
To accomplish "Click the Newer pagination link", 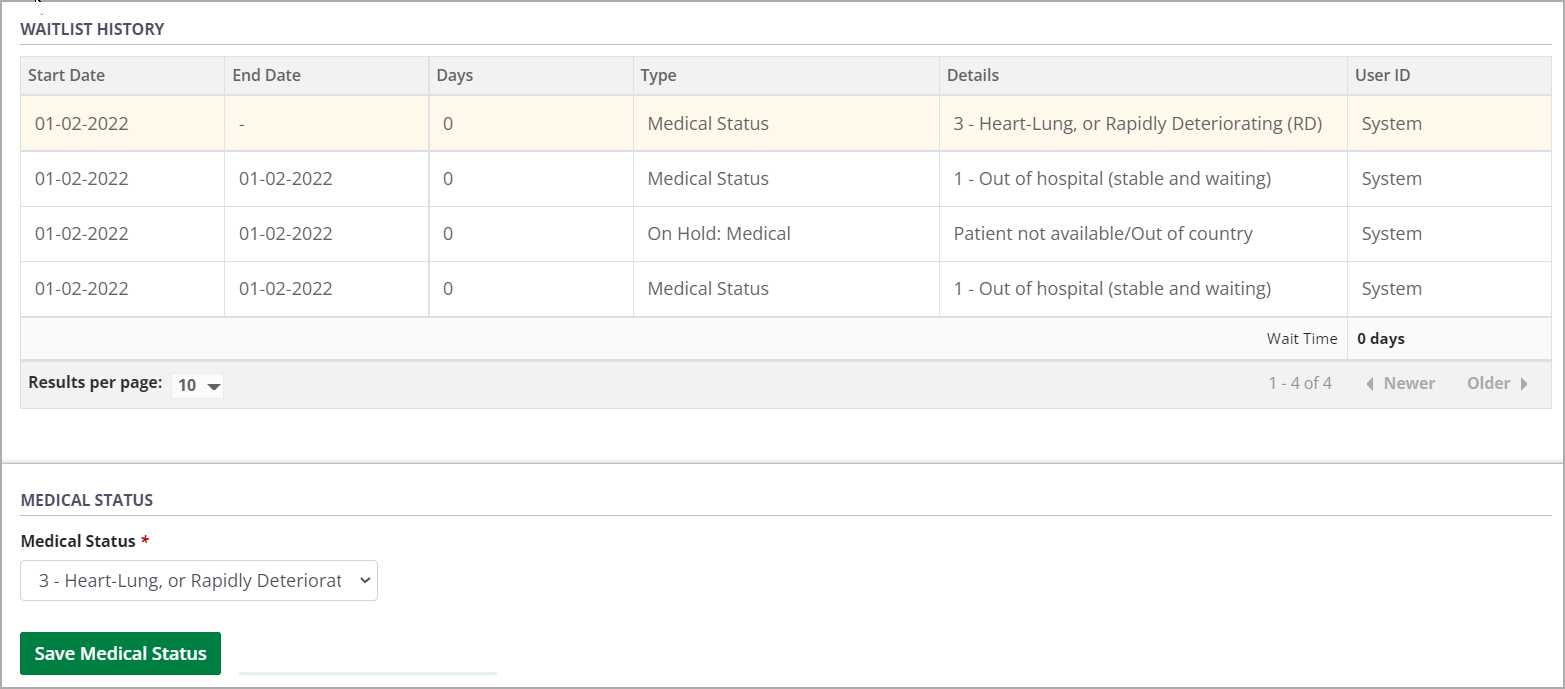I will [1410, 383].
